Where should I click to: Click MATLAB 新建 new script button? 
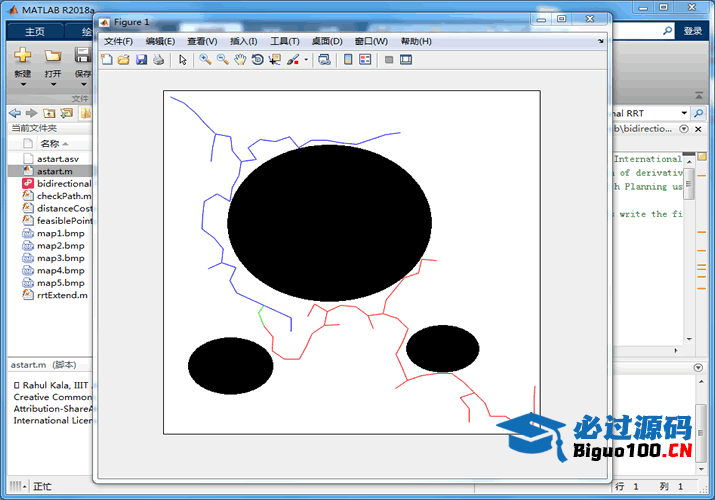tap(22, 62)
